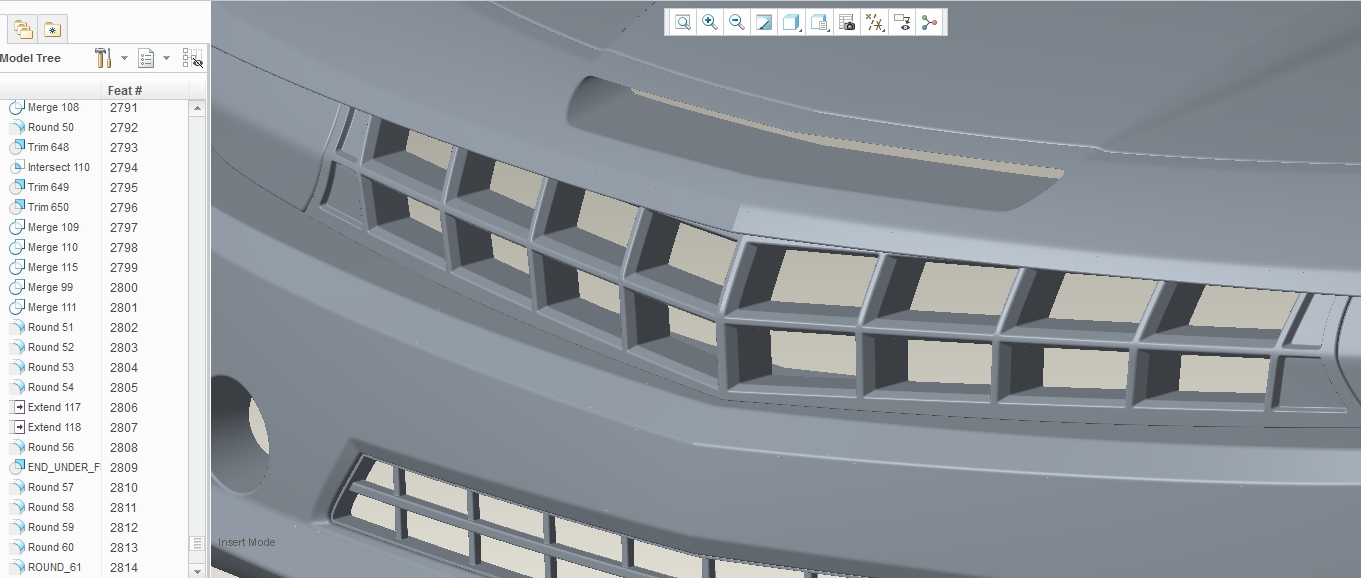1361x578 pixels.
Task: Toggle the Annotation Display icon
Action: pyautogui.click(x=903, y=22)
